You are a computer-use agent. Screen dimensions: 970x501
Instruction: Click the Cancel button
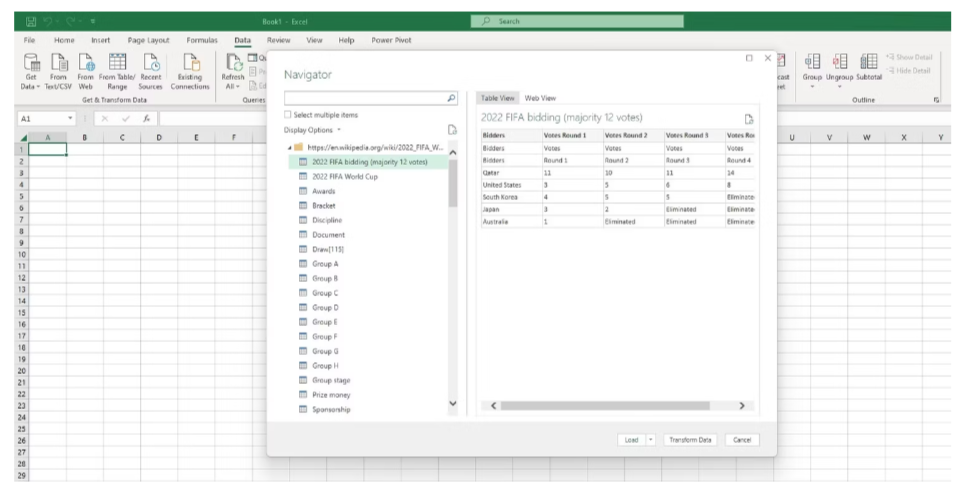point(742,440)
